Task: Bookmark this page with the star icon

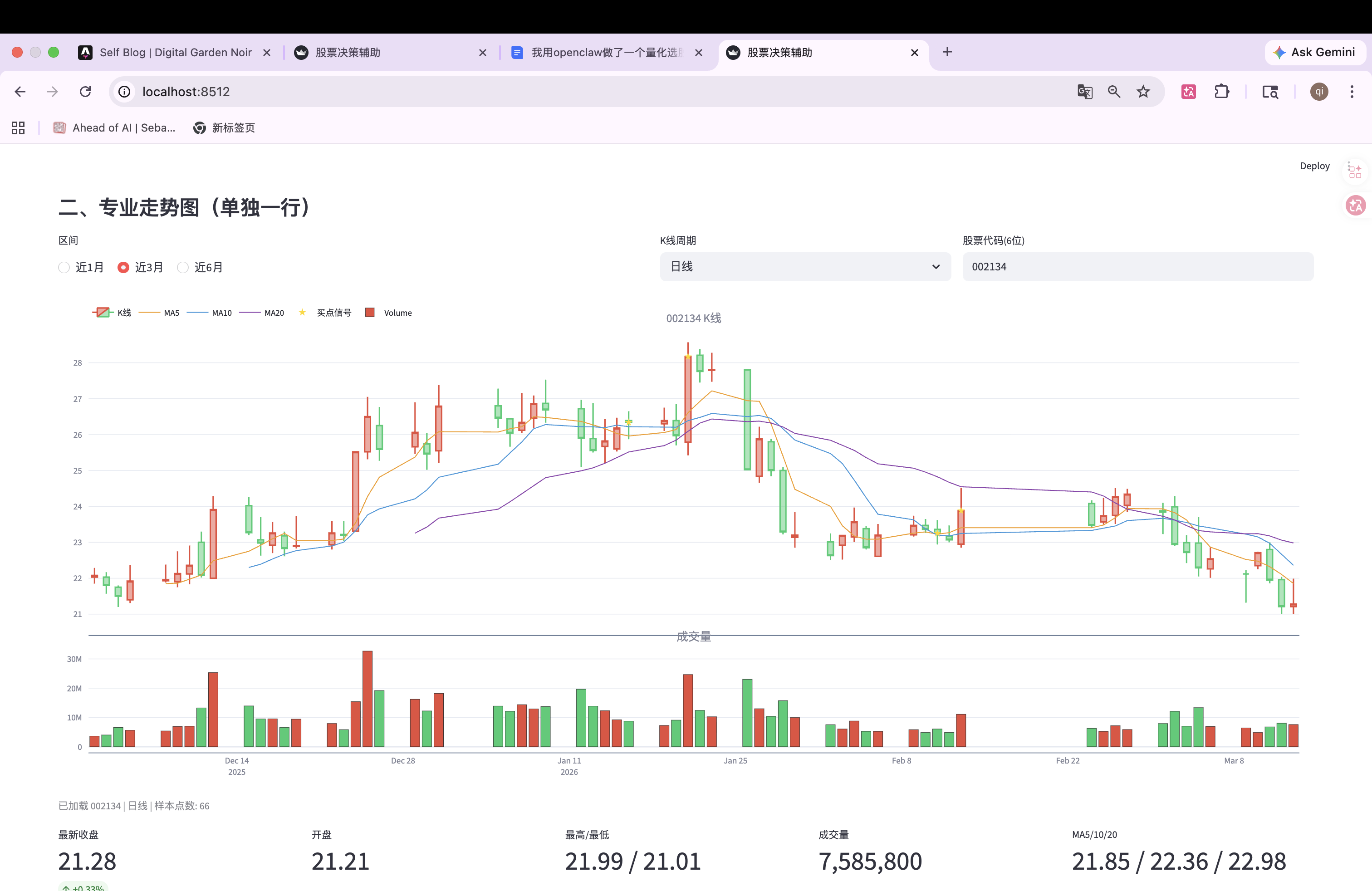Action: tap(1143, 92)
